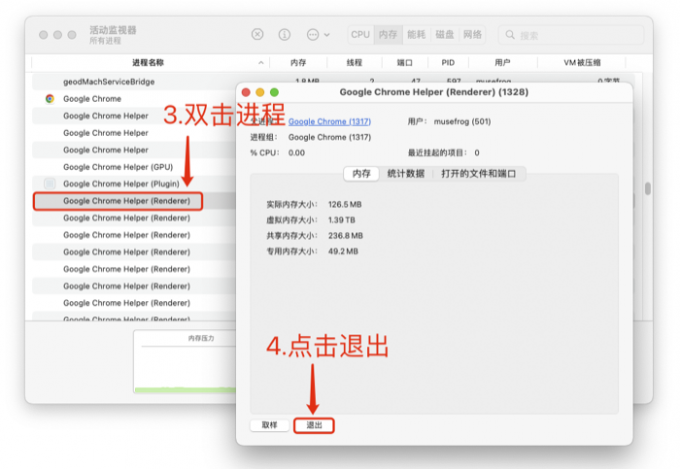Click the 126.5 MB real memory value
Image resolution: width=680 pixels, height=469 pixels.
tap(345, 204)
